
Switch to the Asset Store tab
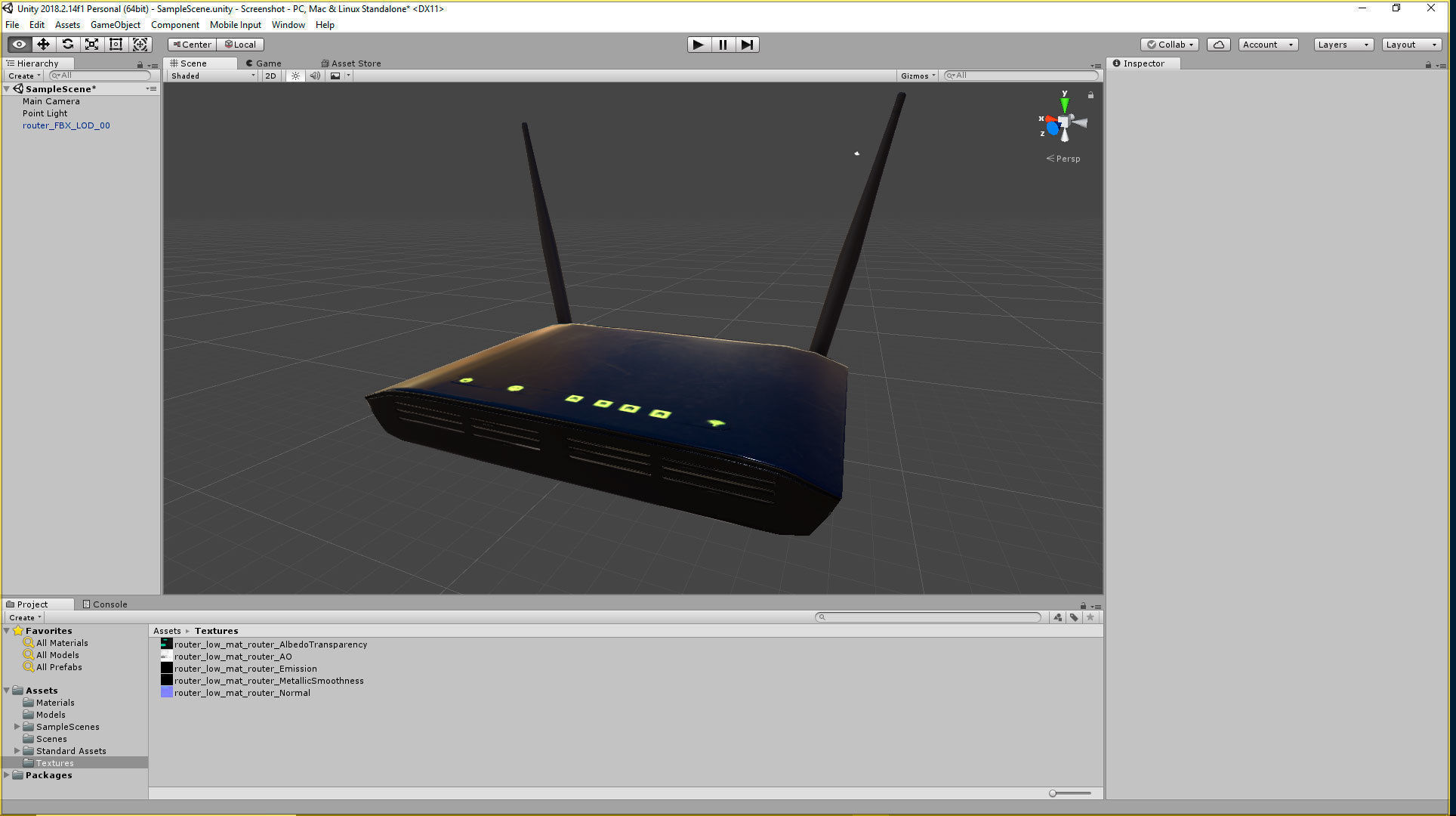[x=351, y=63]
